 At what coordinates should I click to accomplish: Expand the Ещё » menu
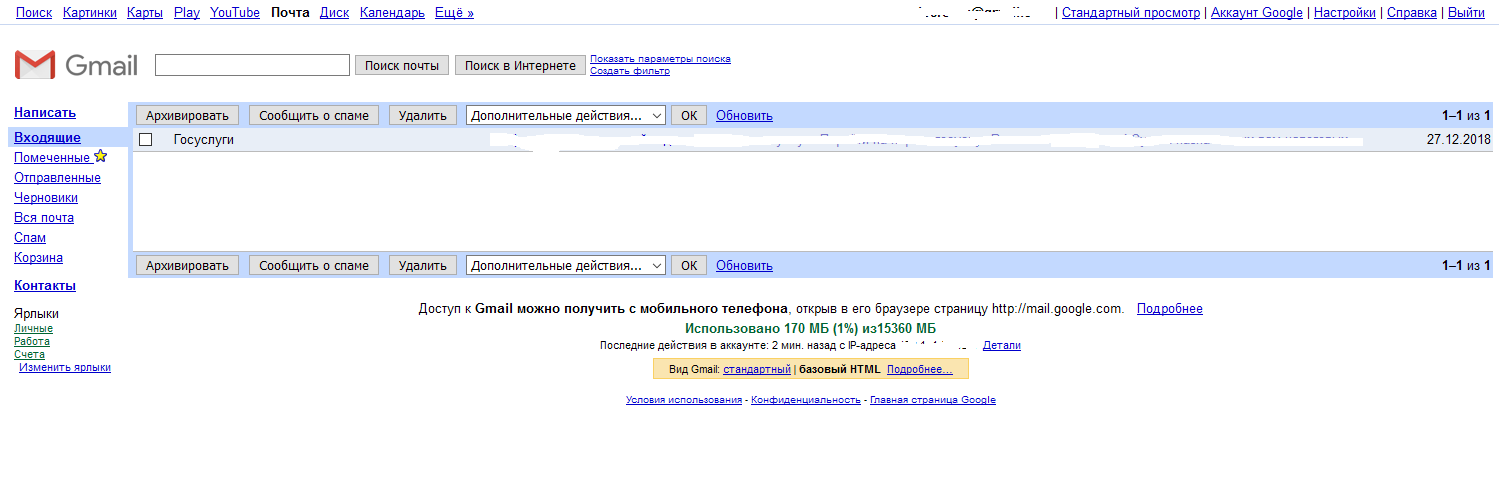(x=454, y=13)
